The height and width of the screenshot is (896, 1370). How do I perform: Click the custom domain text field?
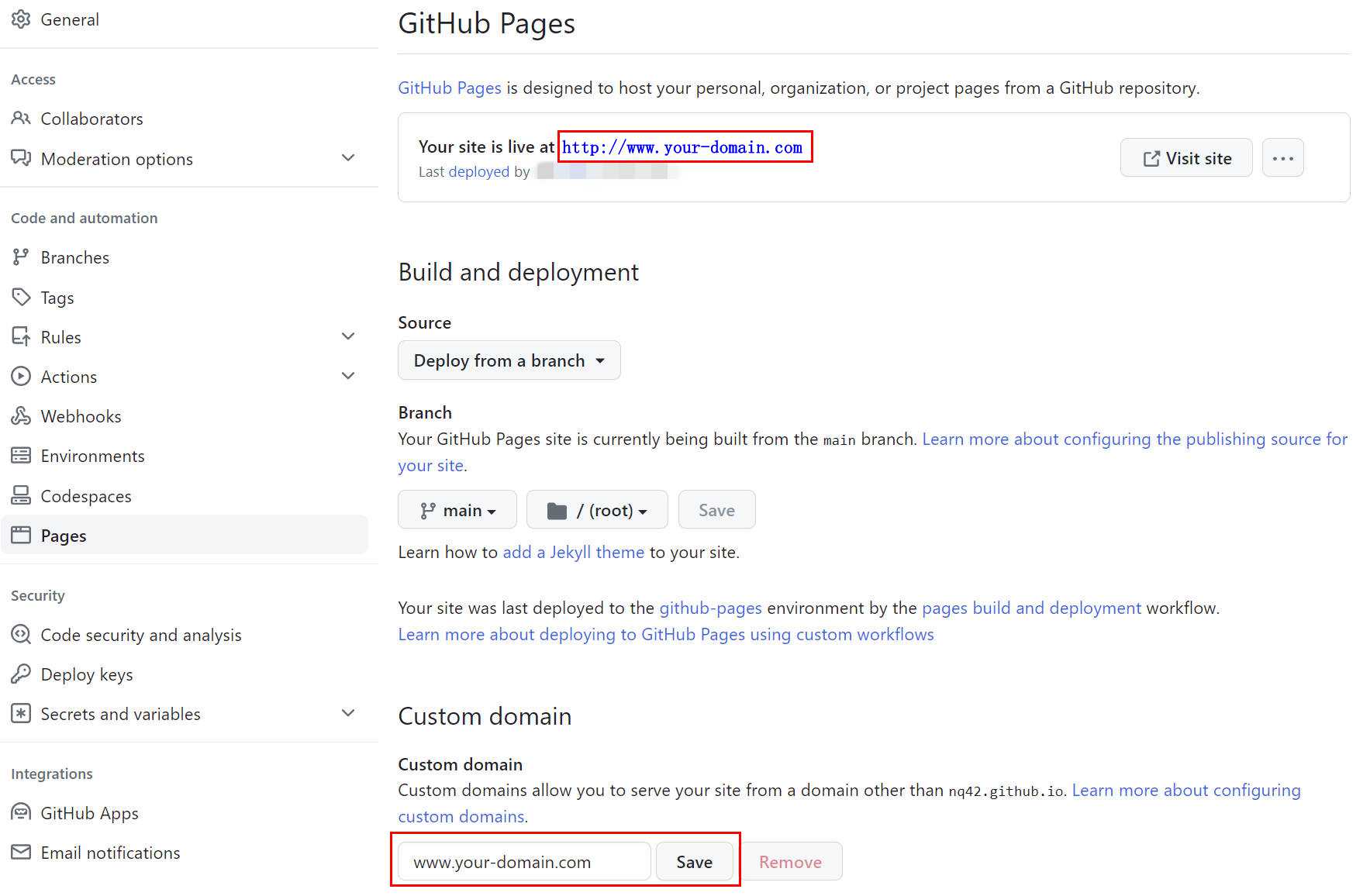[524, 862]
